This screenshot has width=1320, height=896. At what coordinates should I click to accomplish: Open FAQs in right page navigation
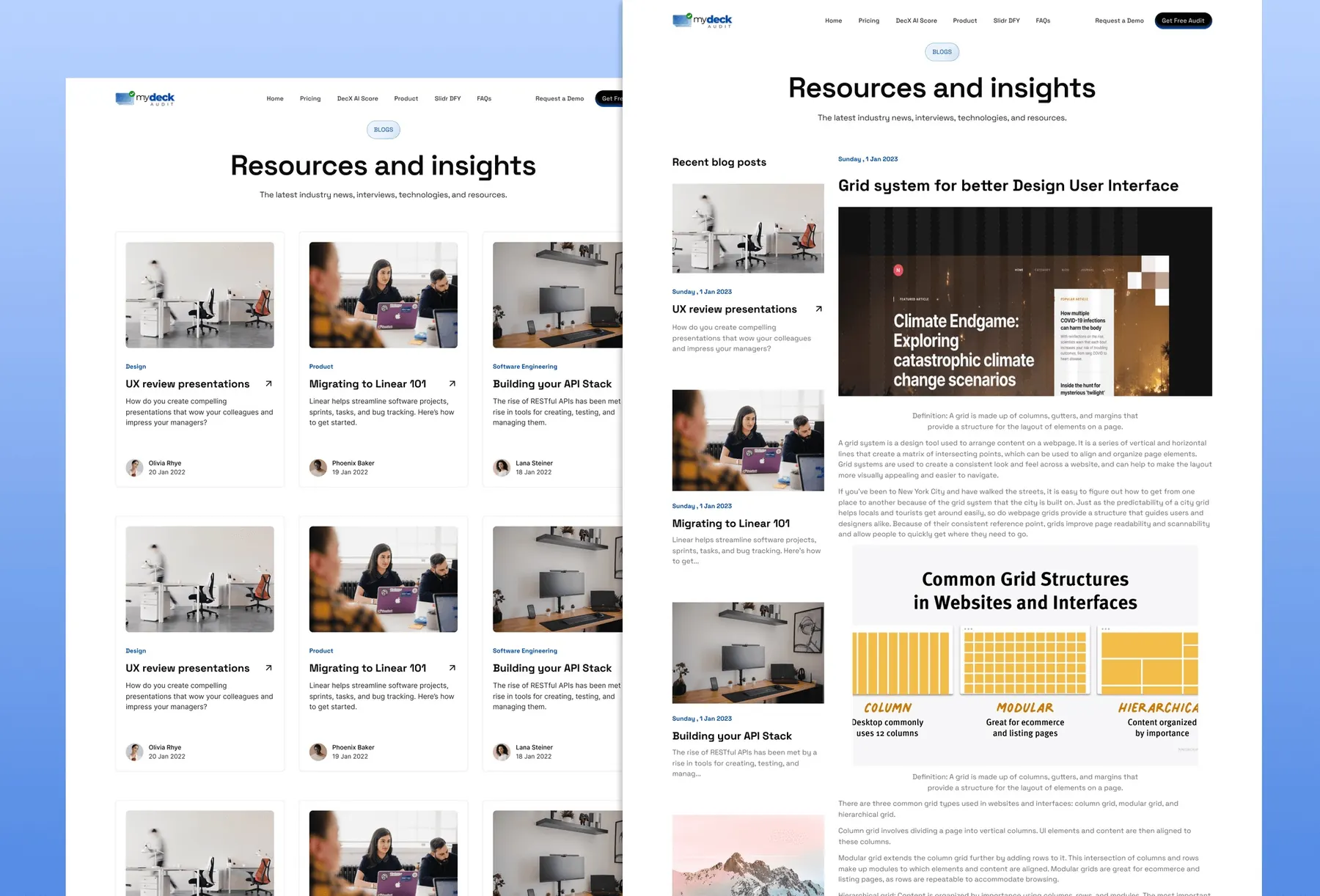[1043, 21]
